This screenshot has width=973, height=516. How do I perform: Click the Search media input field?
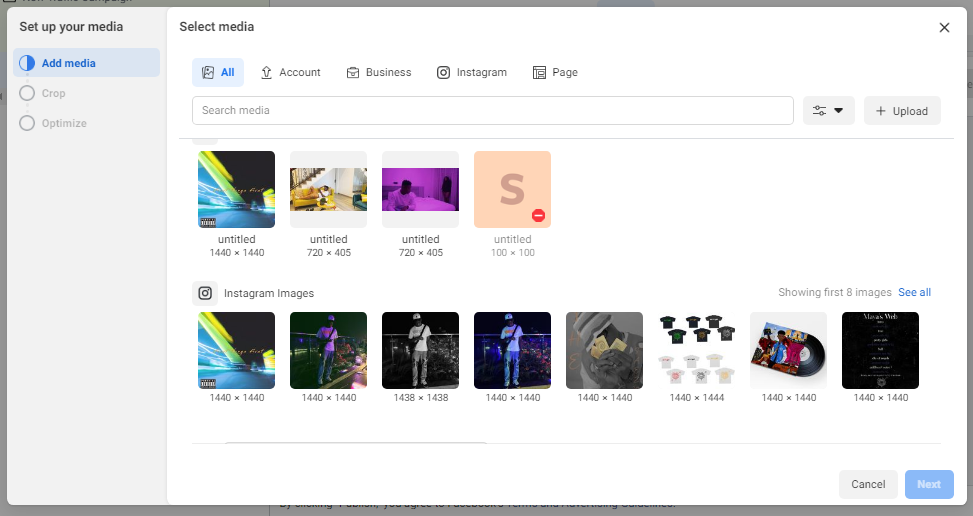pos(493,110)
